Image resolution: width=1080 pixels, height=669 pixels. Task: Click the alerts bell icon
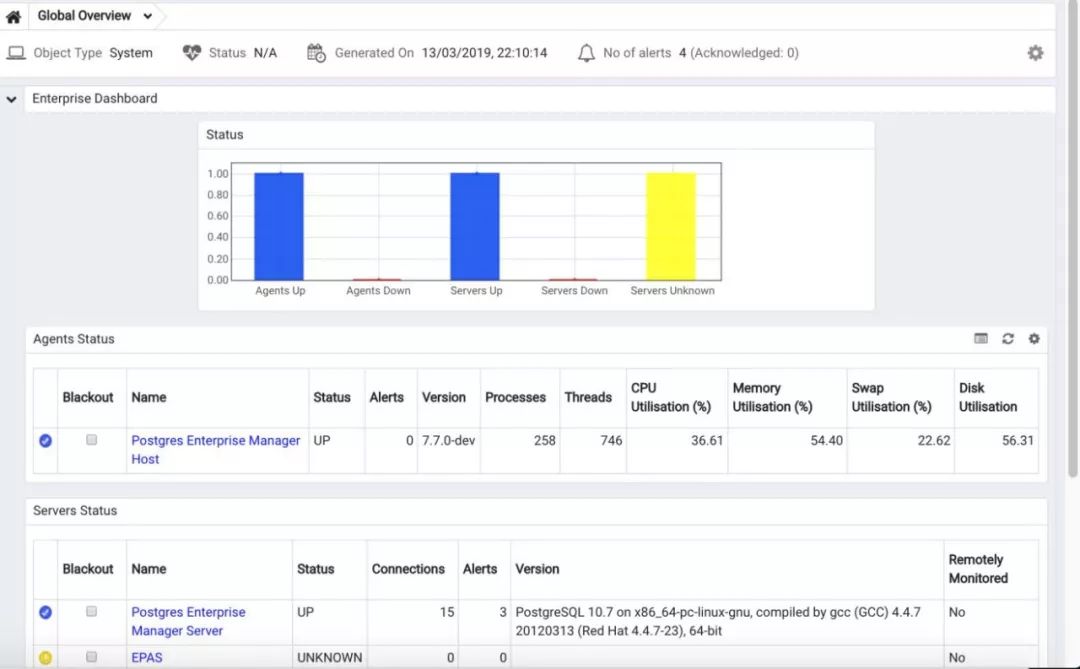[x=585, y=53]
